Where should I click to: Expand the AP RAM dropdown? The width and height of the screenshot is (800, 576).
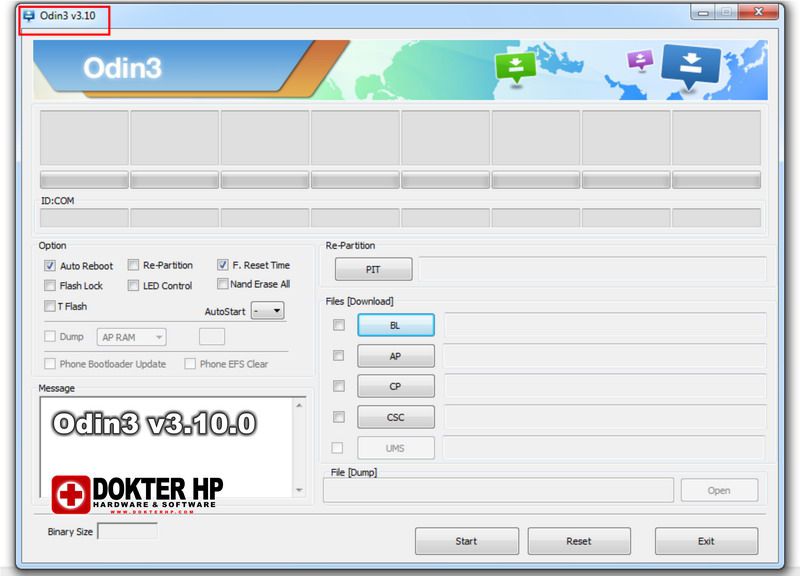tap(131, 337)
